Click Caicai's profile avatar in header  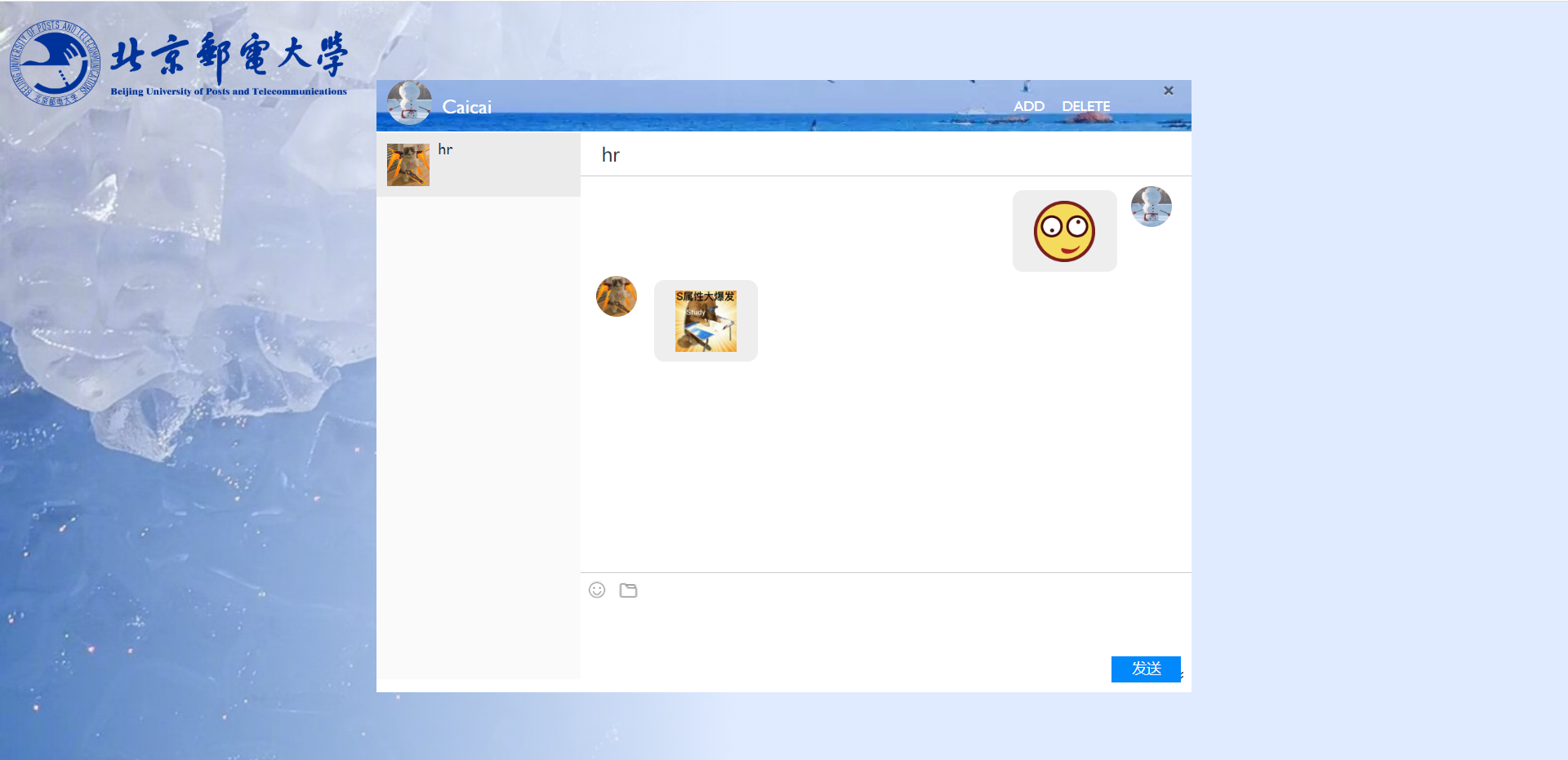pos(409,103)
